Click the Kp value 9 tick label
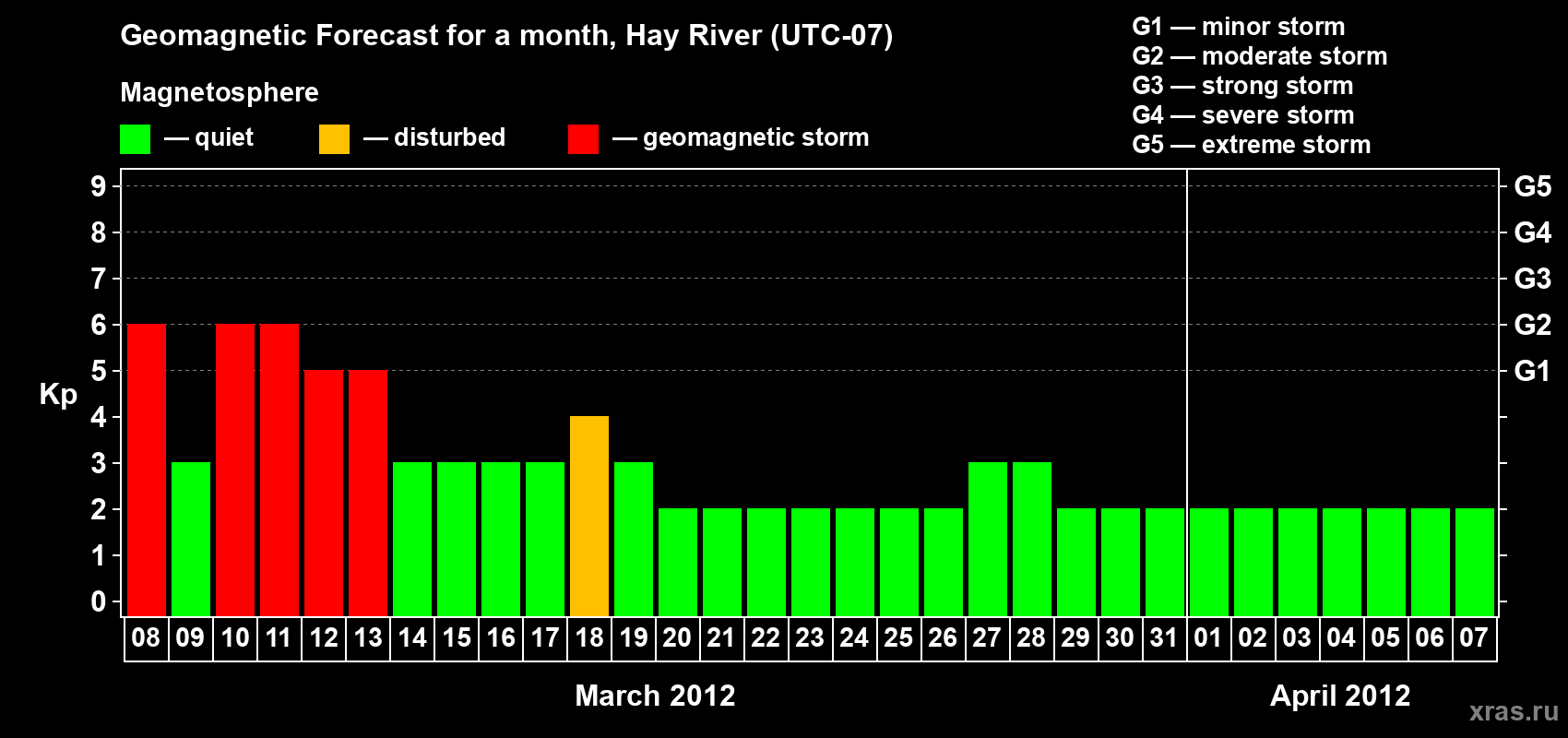This screenshot has width=1568, height=738. [99, 186]
